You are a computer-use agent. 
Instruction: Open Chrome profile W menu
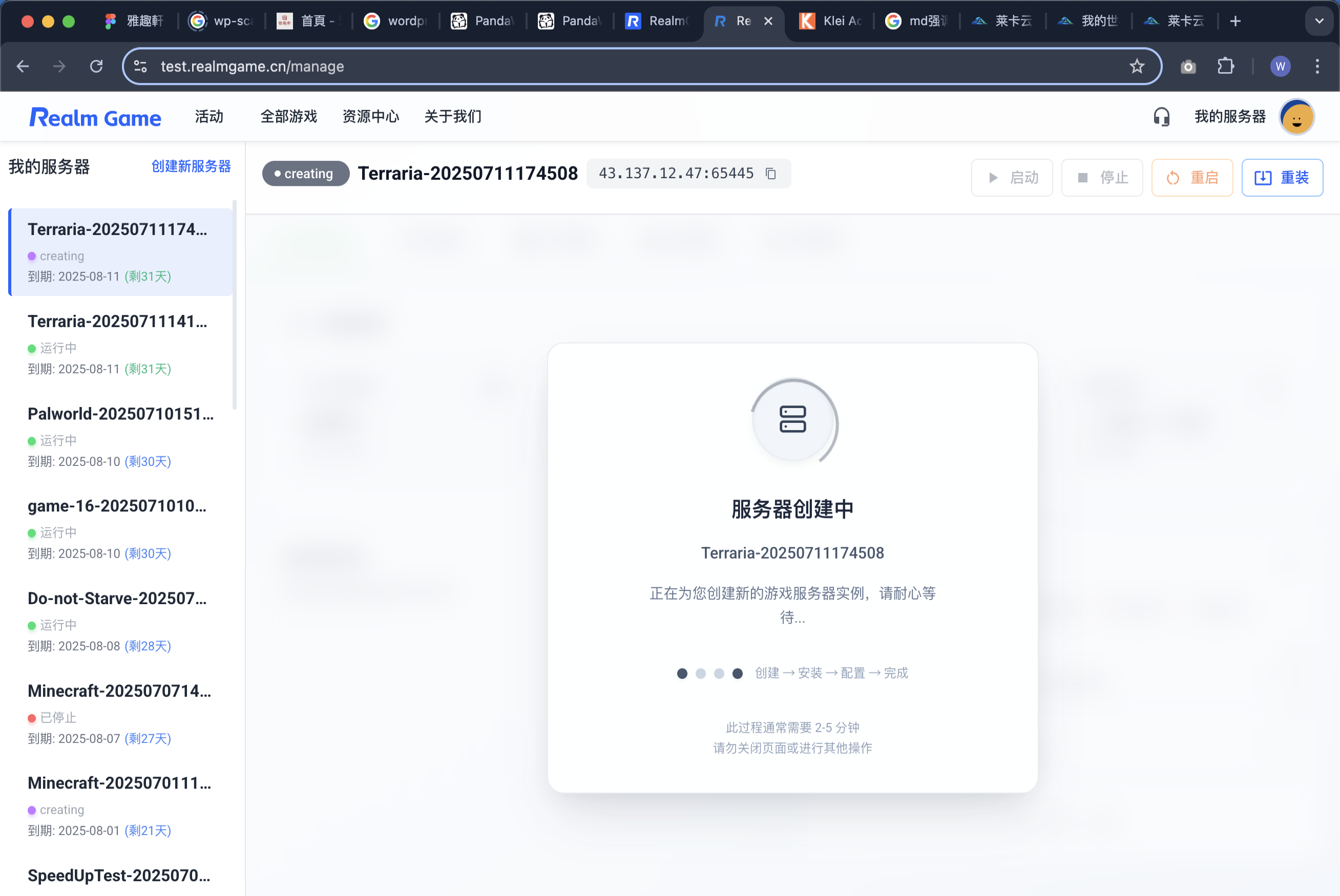(1280, 66)
